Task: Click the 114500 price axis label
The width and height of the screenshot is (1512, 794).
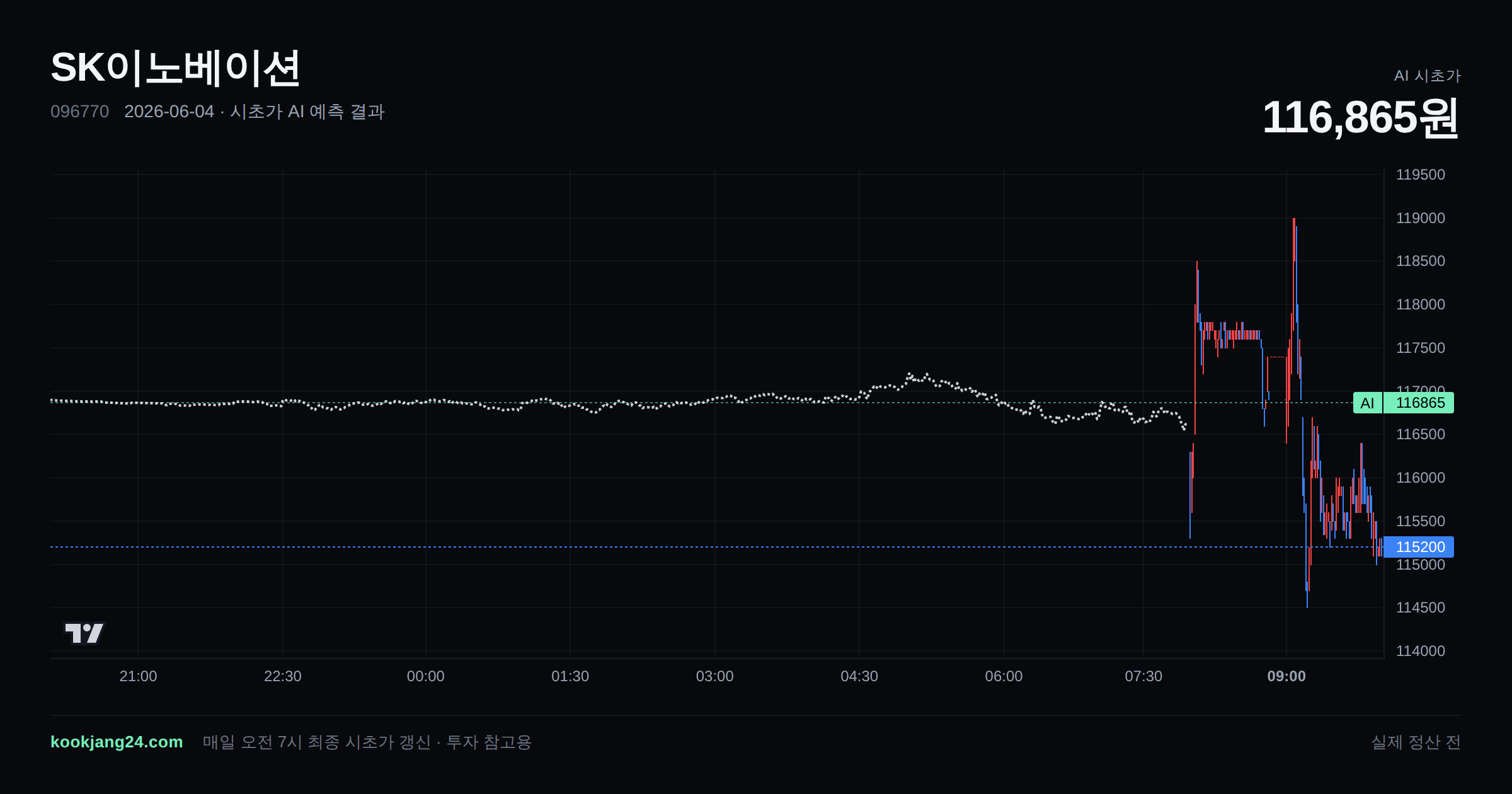Action: (1421, 607)
